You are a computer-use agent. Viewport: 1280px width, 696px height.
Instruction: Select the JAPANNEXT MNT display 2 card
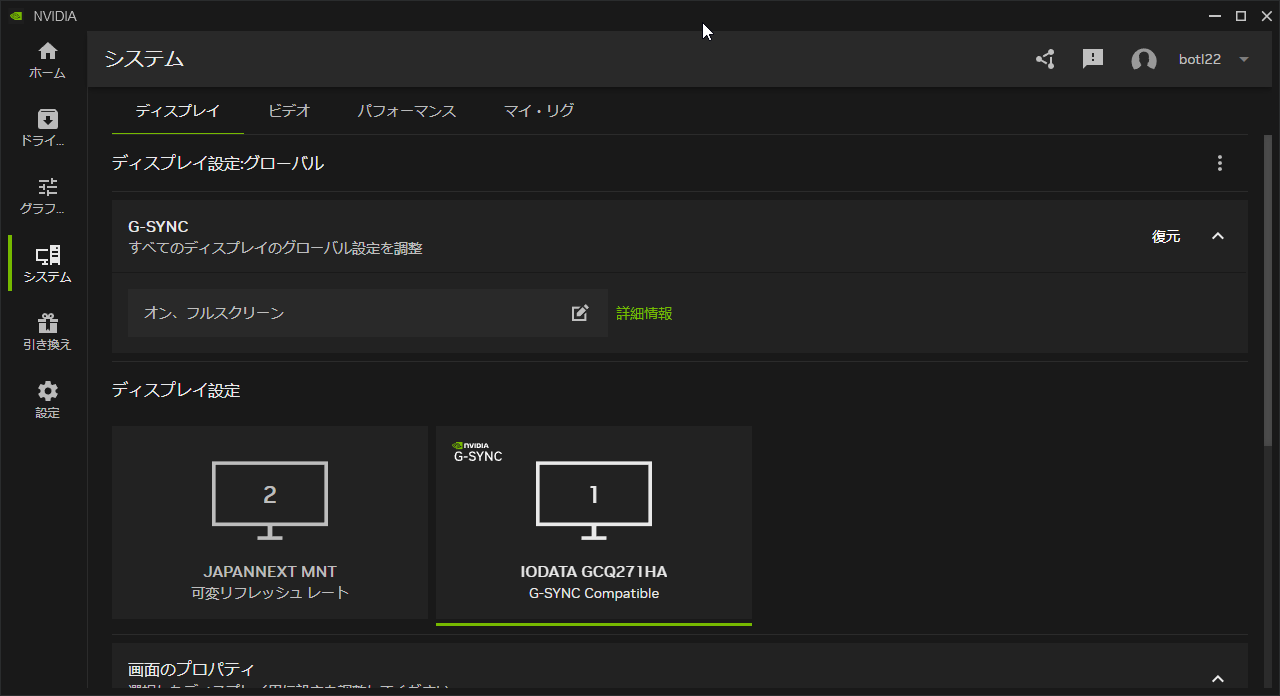(270, 522)
